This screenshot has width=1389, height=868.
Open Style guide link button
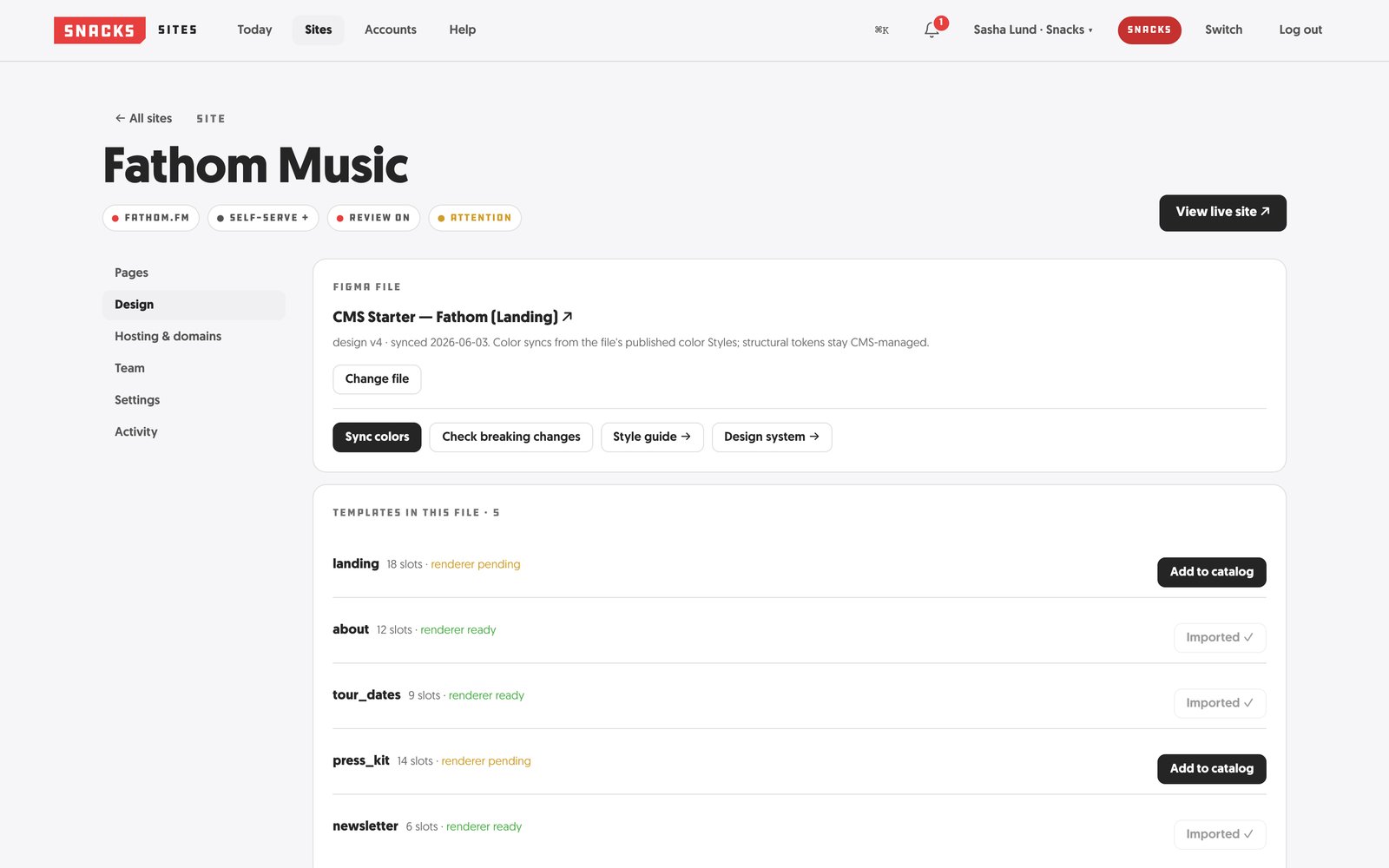pyautogui.click(x=652, y=437)
